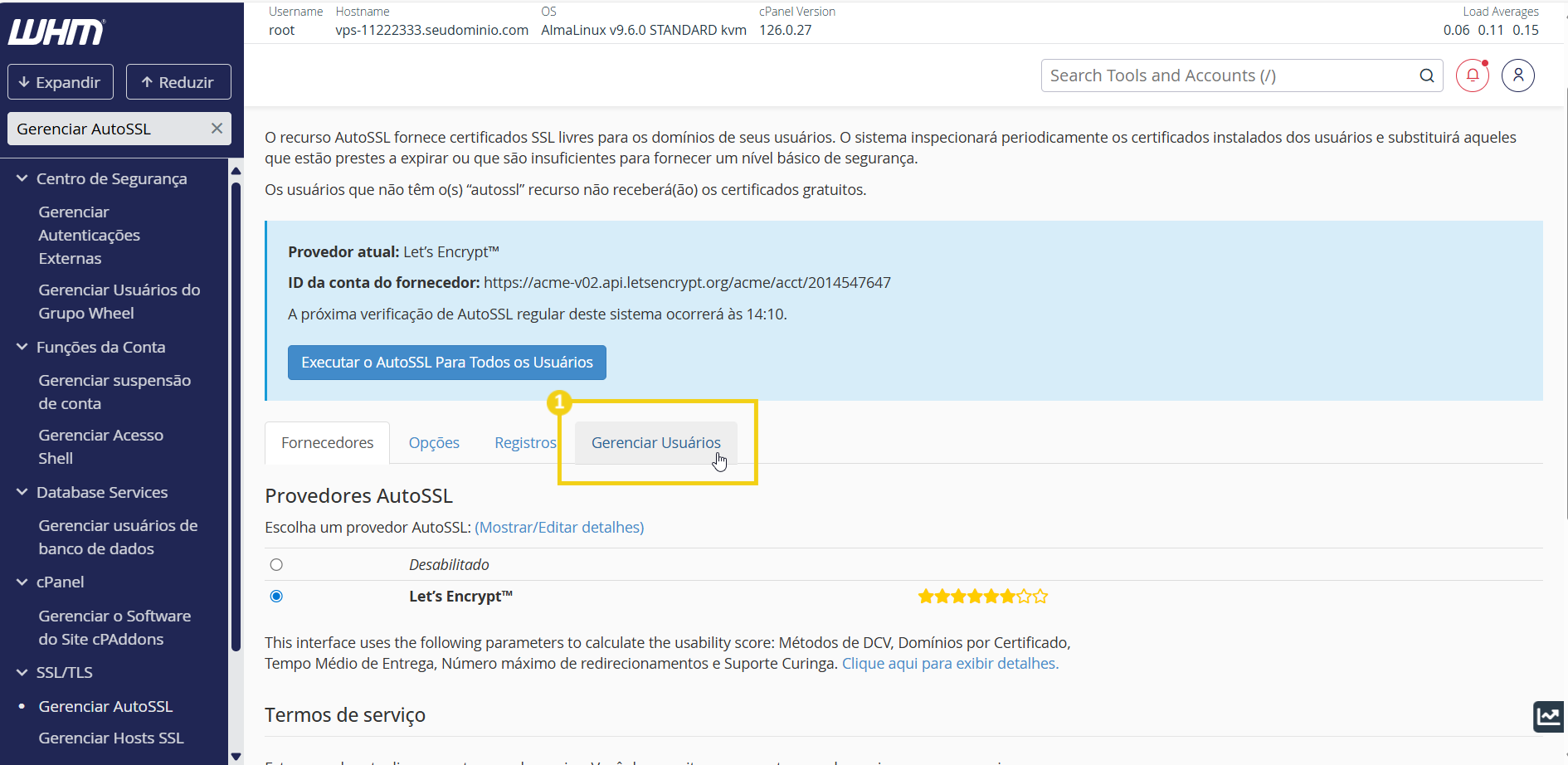Open Gerenciar usuários de banco de dados
Image resolution: width=1568 pixels, height=765 pixels.
118,538
